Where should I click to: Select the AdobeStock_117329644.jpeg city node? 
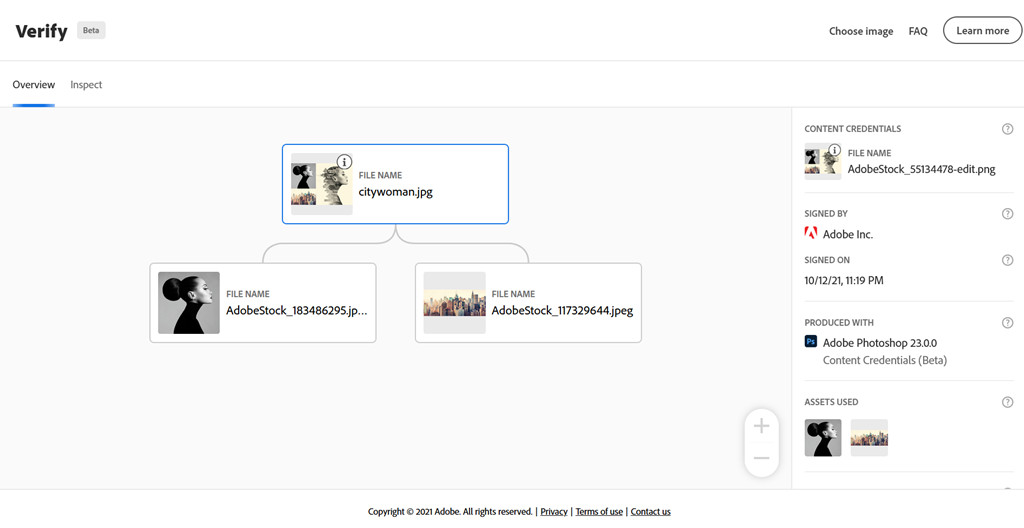(x=528, y=303)
